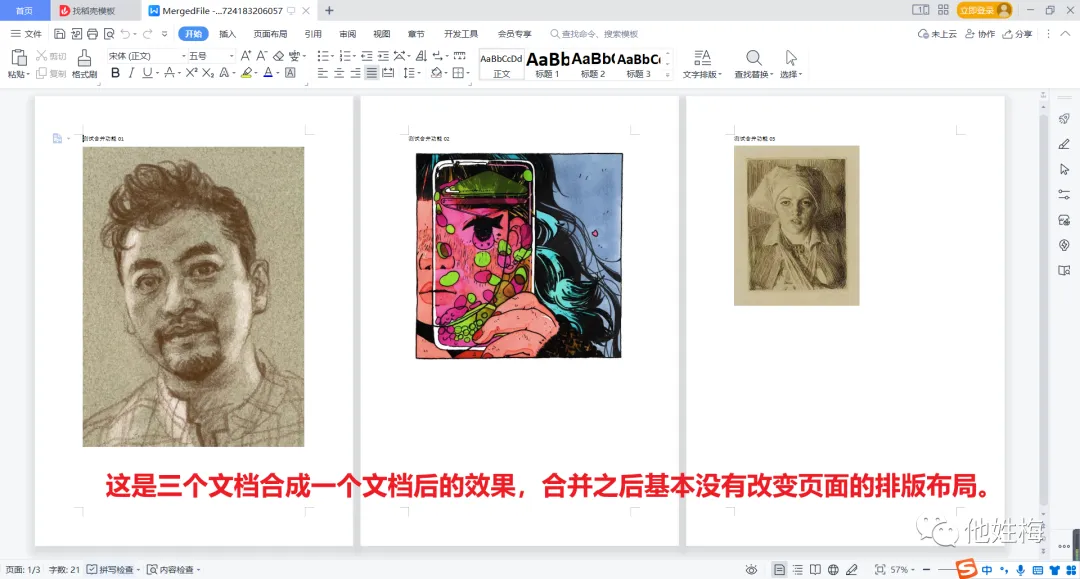Click the 立即登录 login button
This screenshot has width=1080, height=579.
pos(984,10)
